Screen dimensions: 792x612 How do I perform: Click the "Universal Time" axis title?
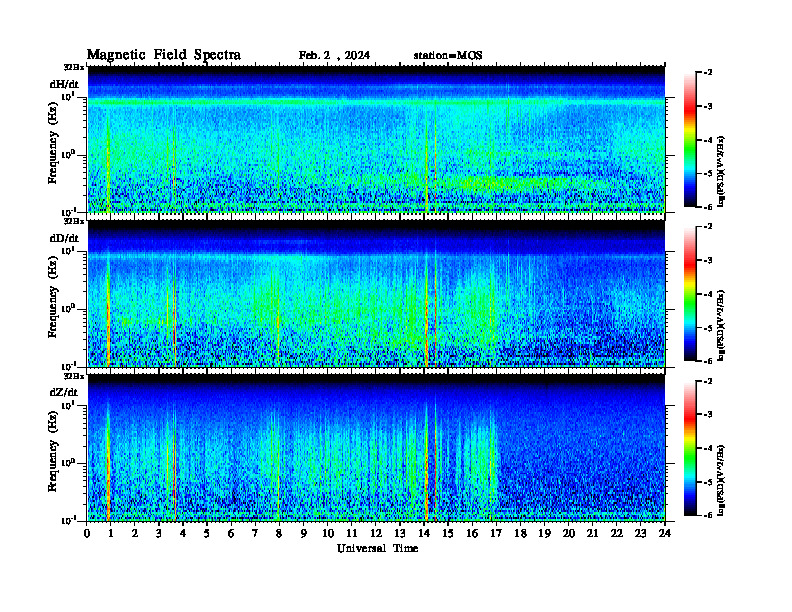pyautogui.click(x=378, y=548)
